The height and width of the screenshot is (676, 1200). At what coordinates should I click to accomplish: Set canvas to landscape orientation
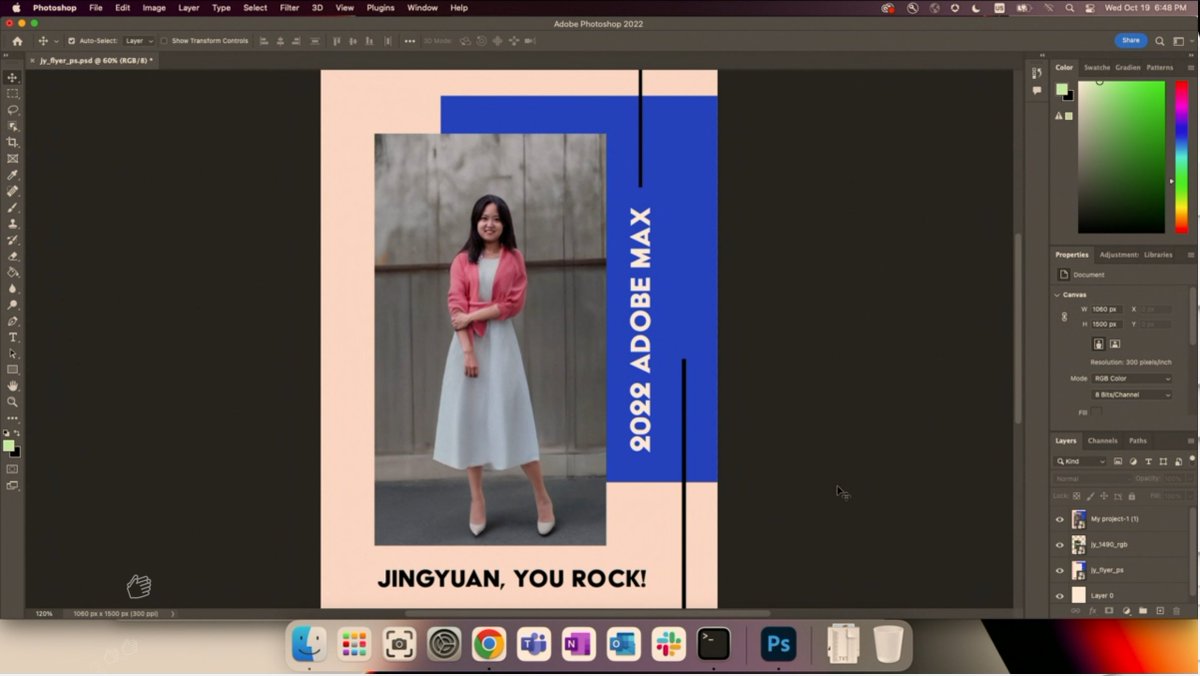pyautogui.click(x=1115, y=343)
